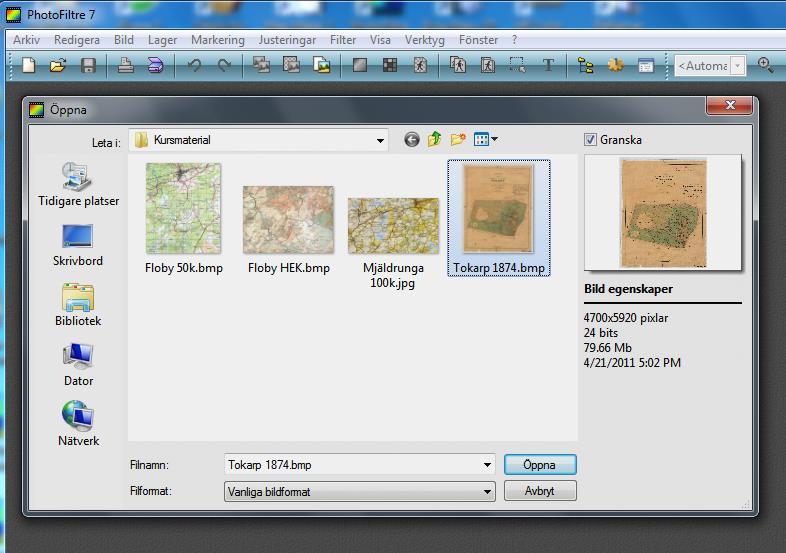Click the Image size toolbar icon
Screen dimensions: 786x553
coord(261,65)
